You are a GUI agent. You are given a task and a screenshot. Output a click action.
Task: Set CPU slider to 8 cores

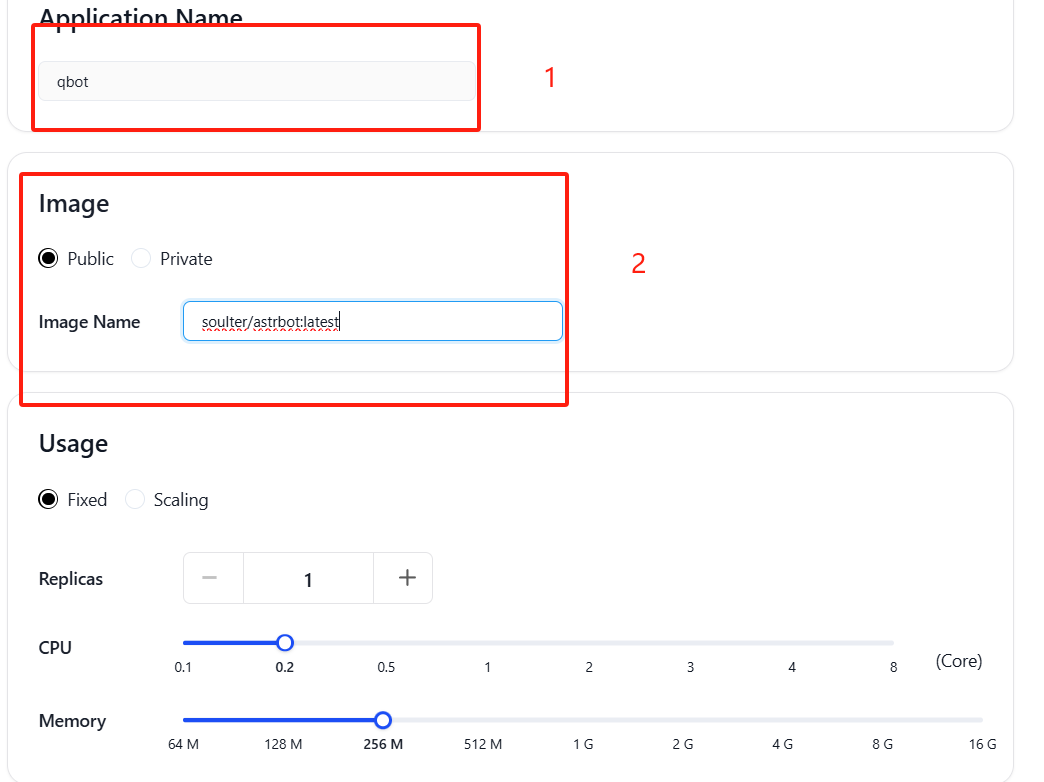(x=893, y=643)
